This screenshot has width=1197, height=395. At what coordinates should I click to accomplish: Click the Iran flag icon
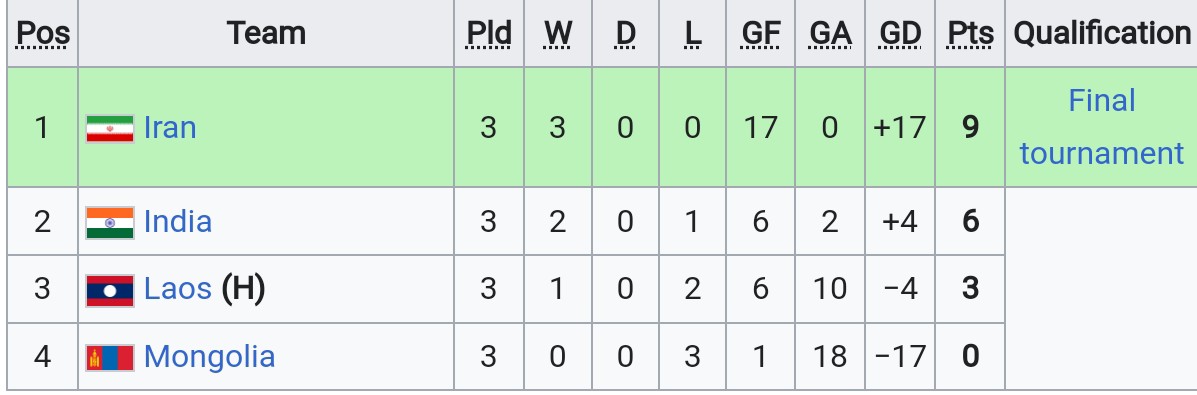click(110, 128)
